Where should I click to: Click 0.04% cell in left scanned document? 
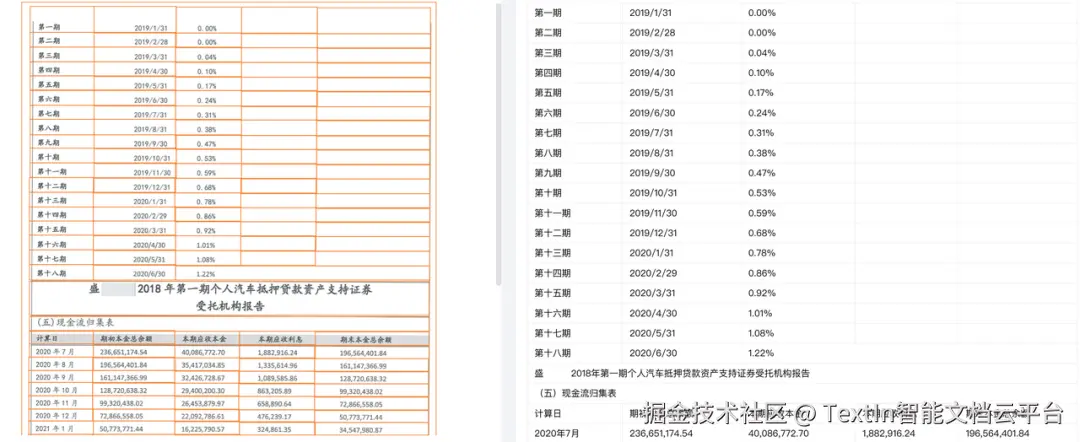pos(209,56)
